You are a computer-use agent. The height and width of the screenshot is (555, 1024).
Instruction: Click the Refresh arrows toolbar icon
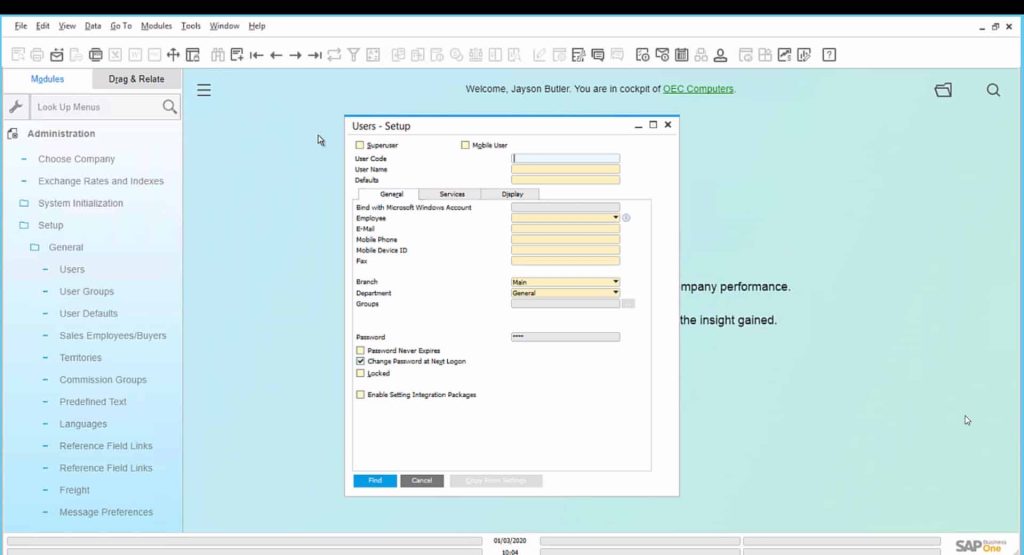pos(334,55)
